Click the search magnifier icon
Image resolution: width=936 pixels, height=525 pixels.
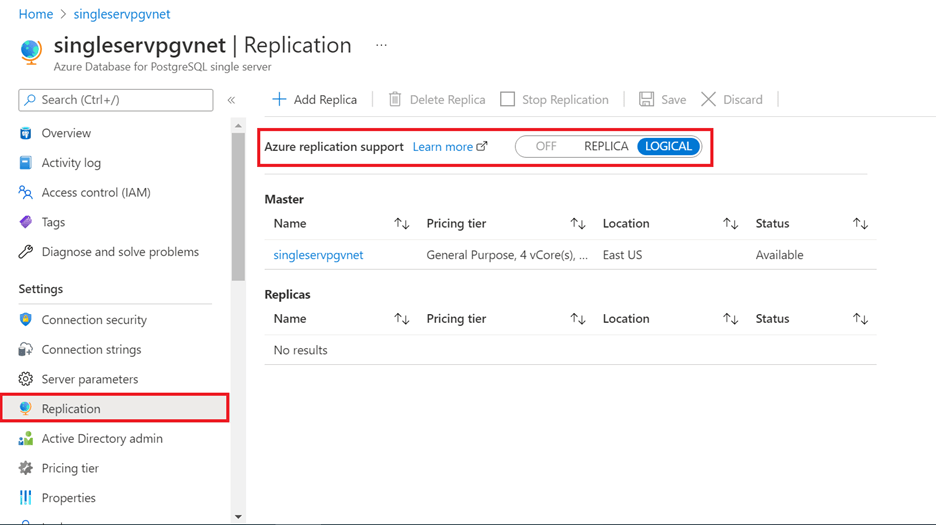(30, 100)
